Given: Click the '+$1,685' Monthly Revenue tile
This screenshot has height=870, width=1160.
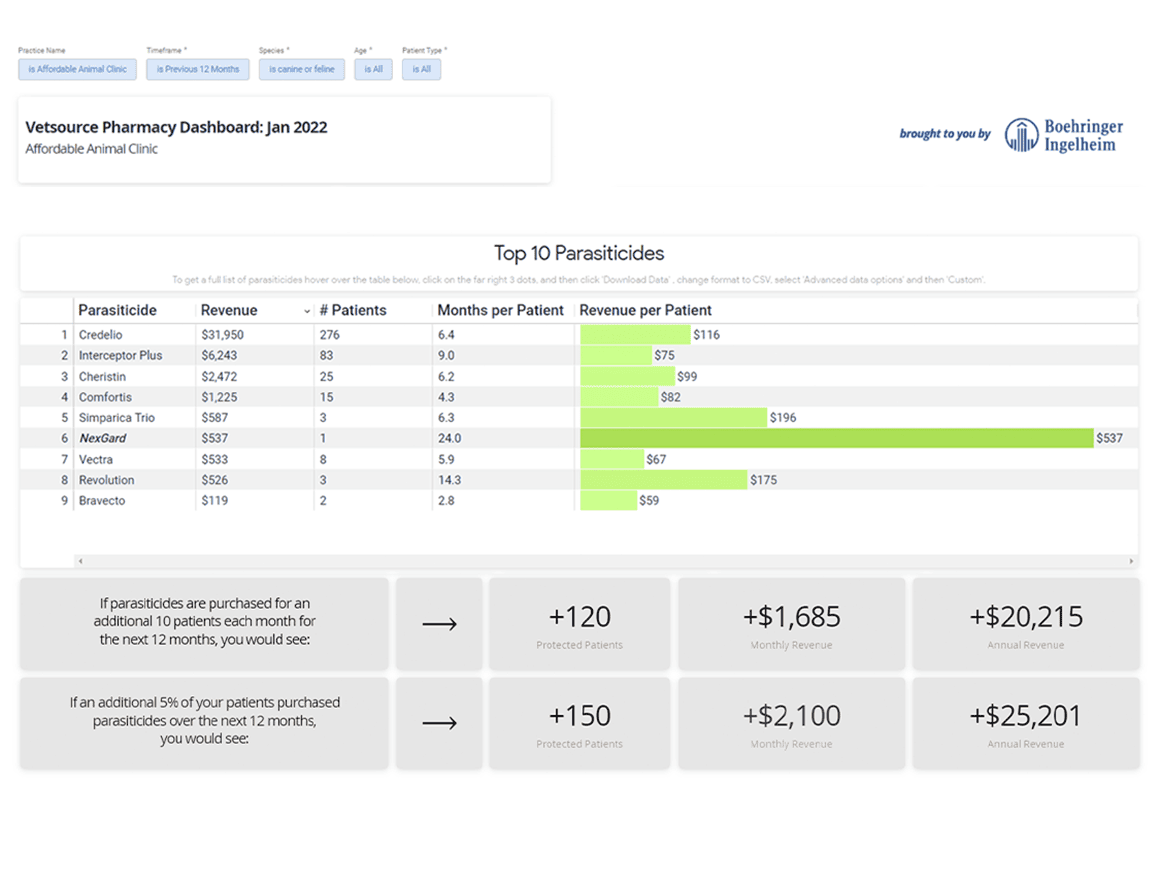Looking at the screenshot, I should pyautogui.click(x=791, y=624).
